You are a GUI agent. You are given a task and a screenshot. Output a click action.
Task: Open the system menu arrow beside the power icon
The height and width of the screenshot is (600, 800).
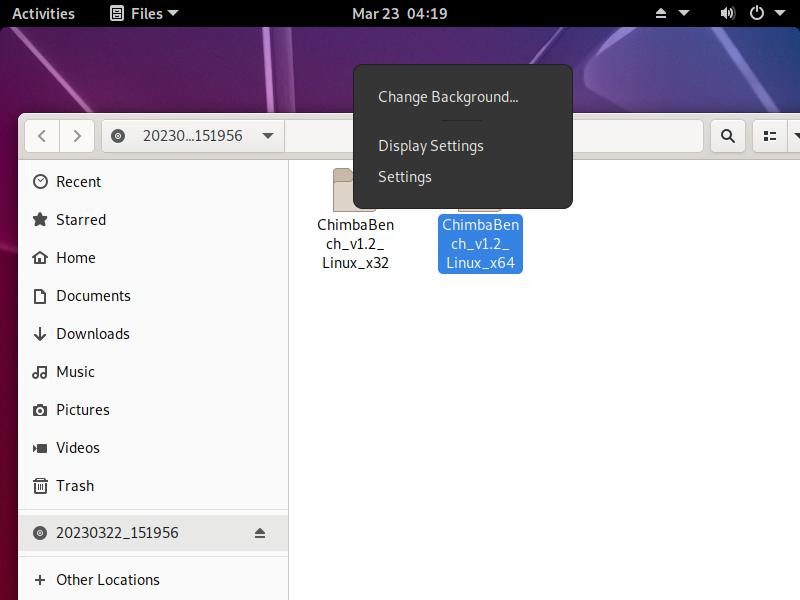tap(780, 13)
